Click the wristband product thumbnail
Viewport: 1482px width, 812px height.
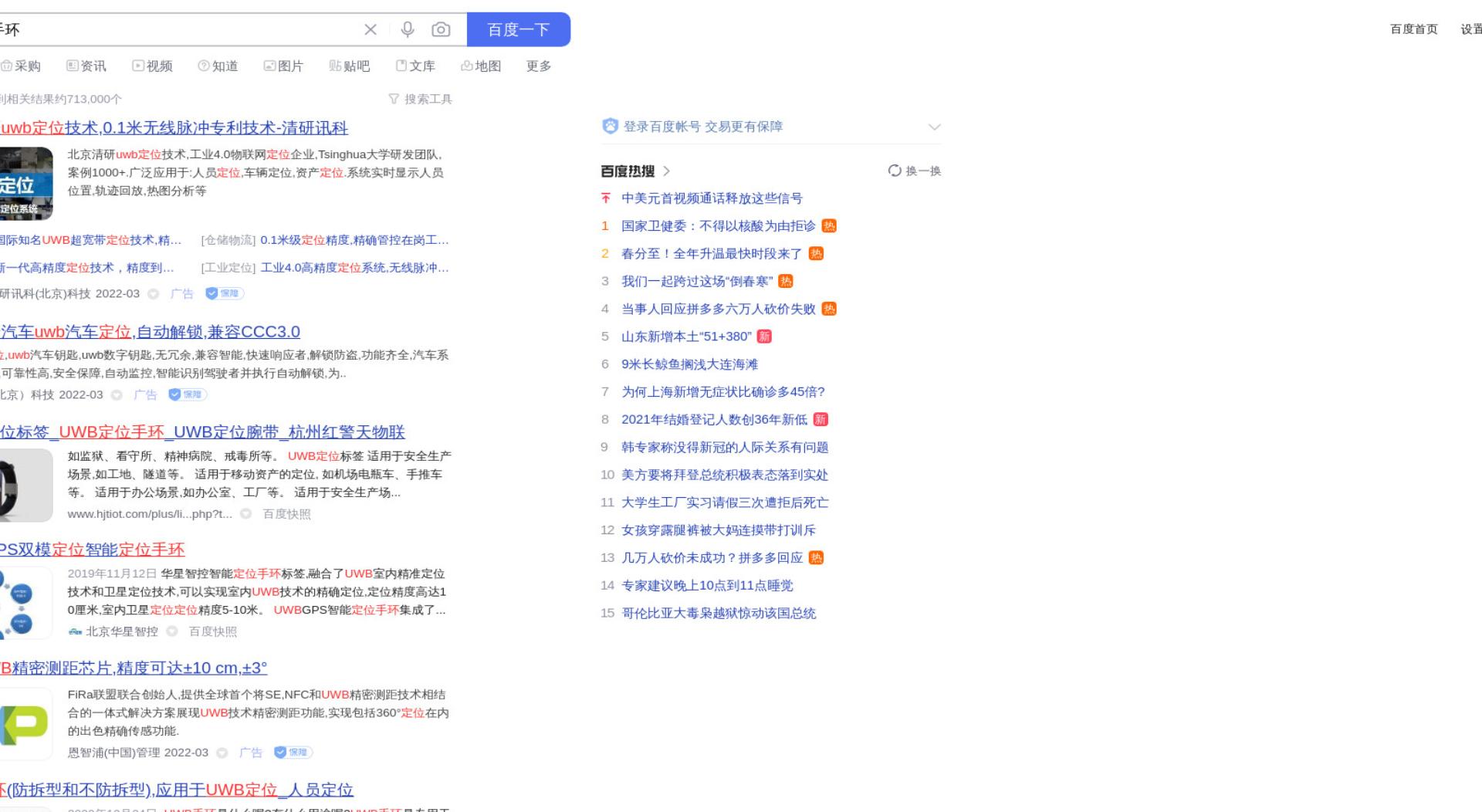(x=26, y=486)
